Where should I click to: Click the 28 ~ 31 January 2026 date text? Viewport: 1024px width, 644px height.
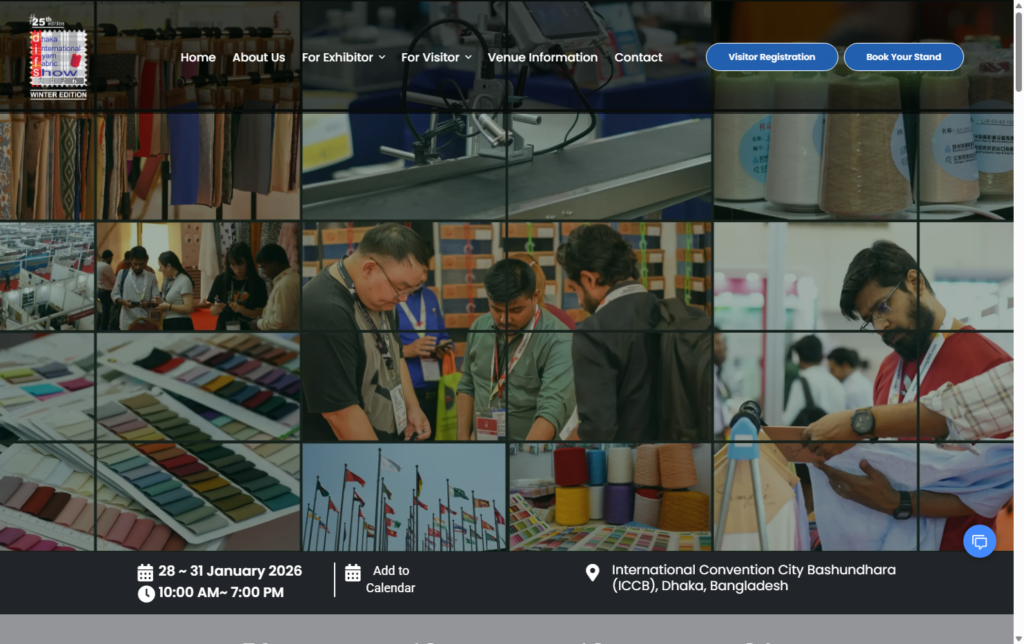229,571
